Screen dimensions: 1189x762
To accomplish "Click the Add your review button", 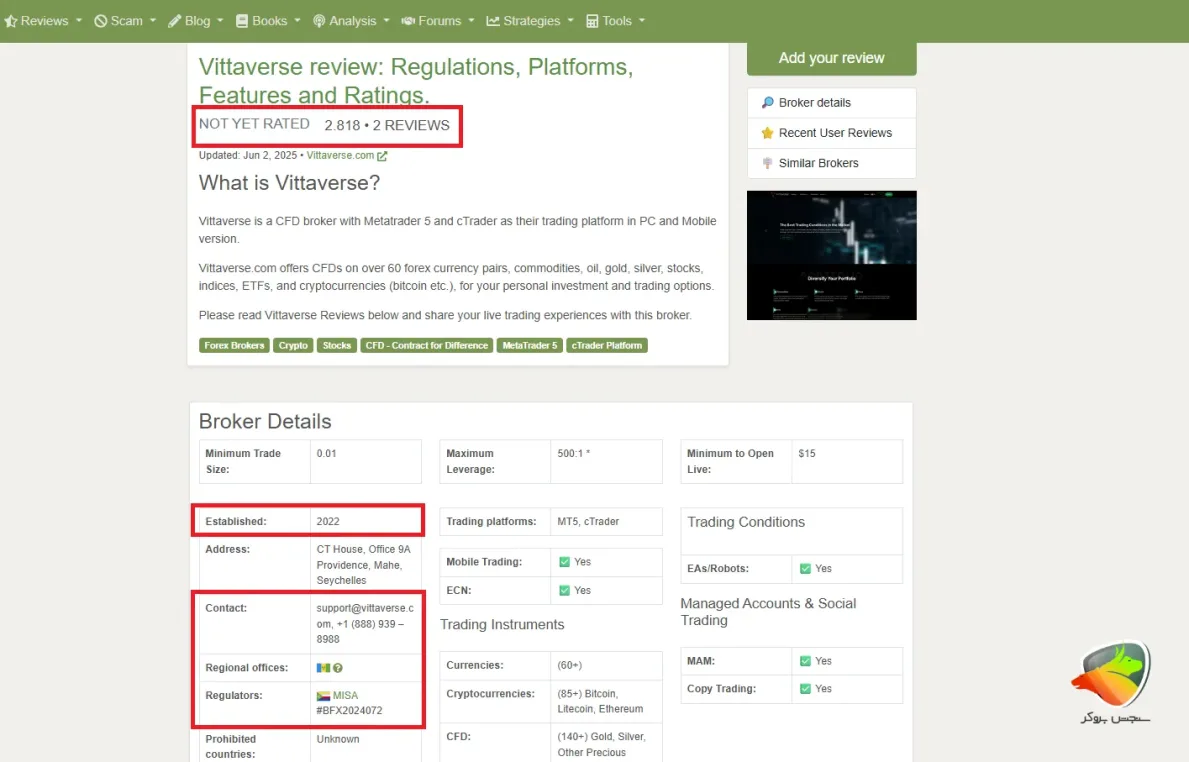I will 832,58.
